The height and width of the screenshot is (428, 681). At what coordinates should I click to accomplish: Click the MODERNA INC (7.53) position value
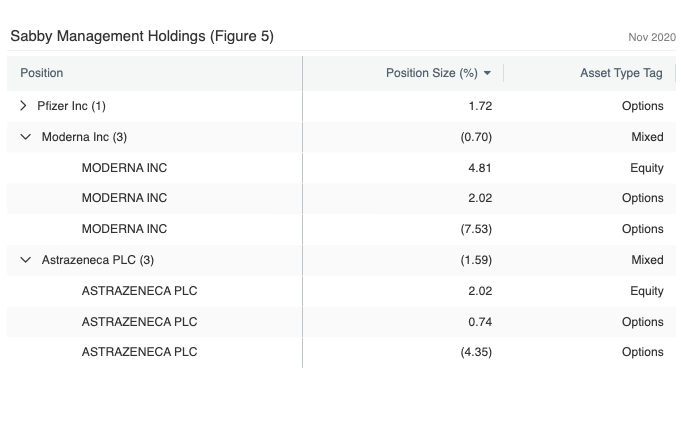pos(475,229)
